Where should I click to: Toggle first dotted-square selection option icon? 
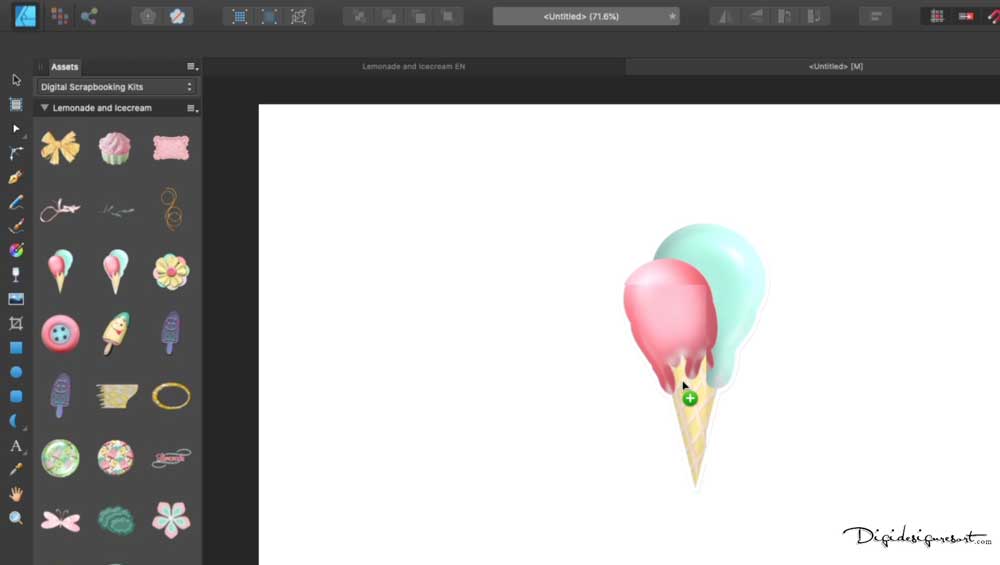(240, 16)
